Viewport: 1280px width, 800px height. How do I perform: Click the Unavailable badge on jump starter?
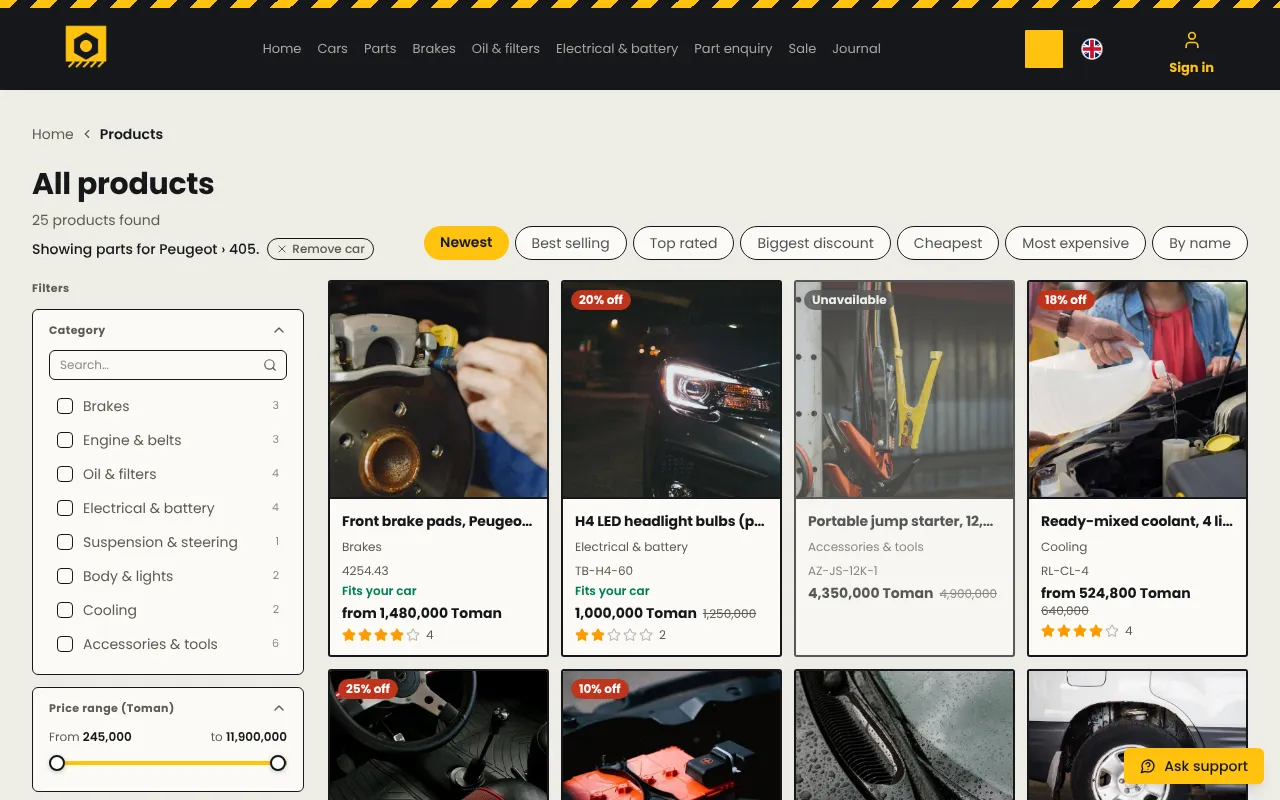coord(849,300)
